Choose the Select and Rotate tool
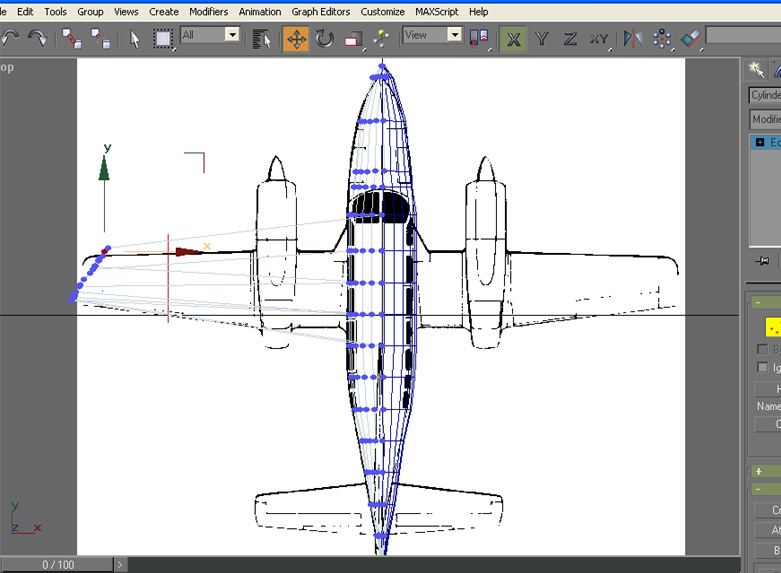This screenshot has width=781, height=573. pyautogui.click(x=325, y=39)
